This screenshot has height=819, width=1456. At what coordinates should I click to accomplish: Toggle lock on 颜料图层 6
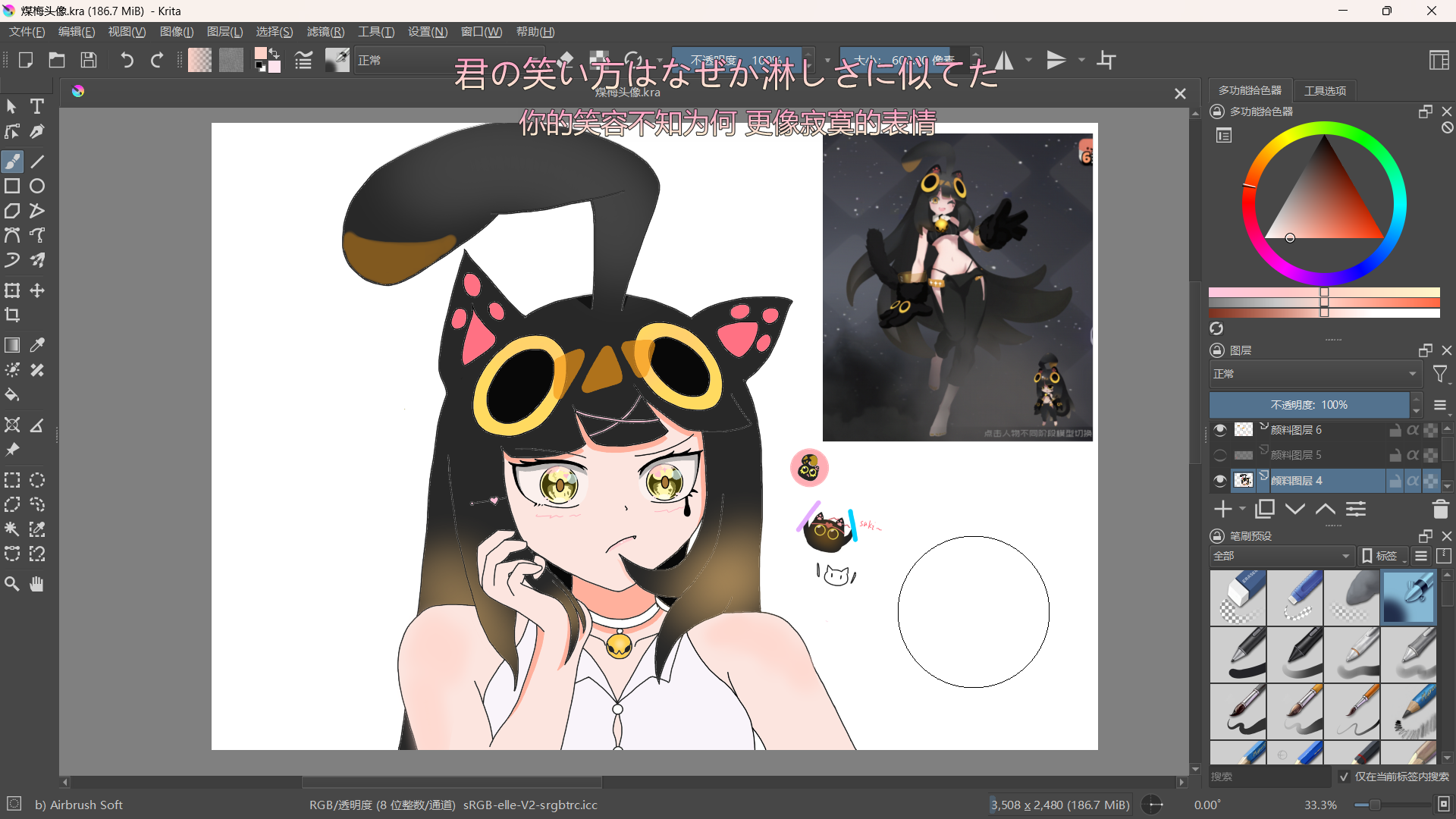pos(1395,430)
